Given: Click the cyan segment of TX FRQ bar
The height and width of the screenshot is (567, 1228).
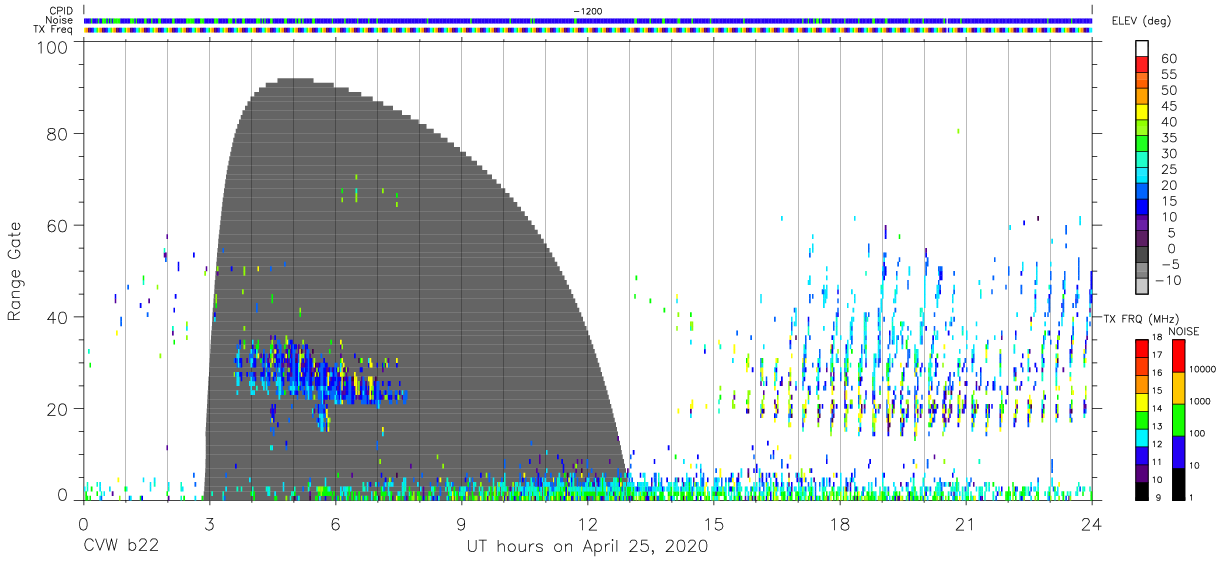Looking at the screenshot, I should 1143,436.
